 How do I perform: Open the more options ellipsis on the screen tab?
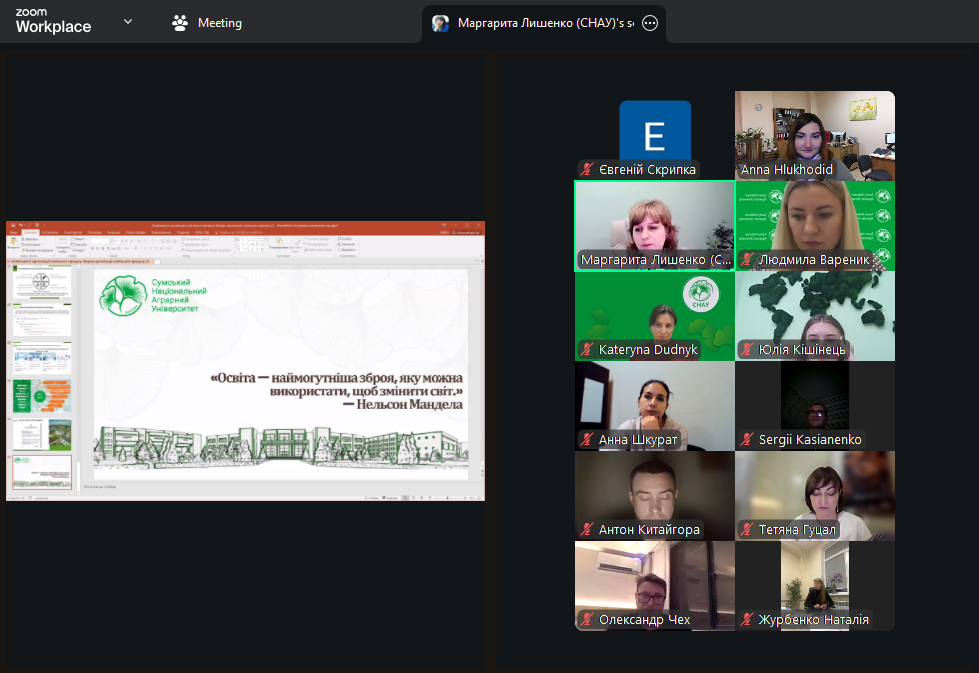coord(650,23)
